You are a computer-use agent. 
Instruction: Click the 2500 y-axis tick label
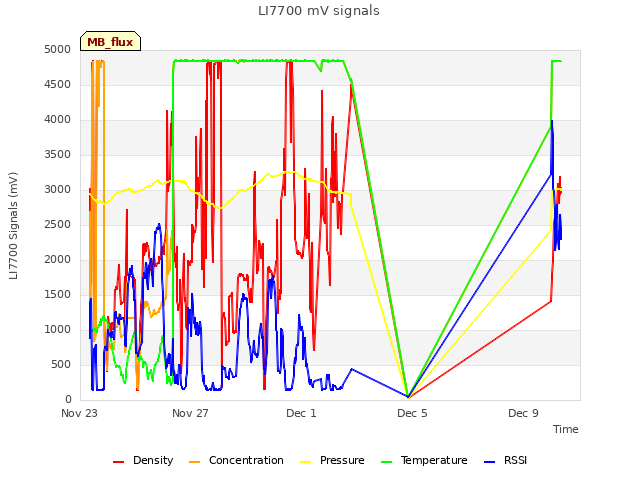click(58, 224)
